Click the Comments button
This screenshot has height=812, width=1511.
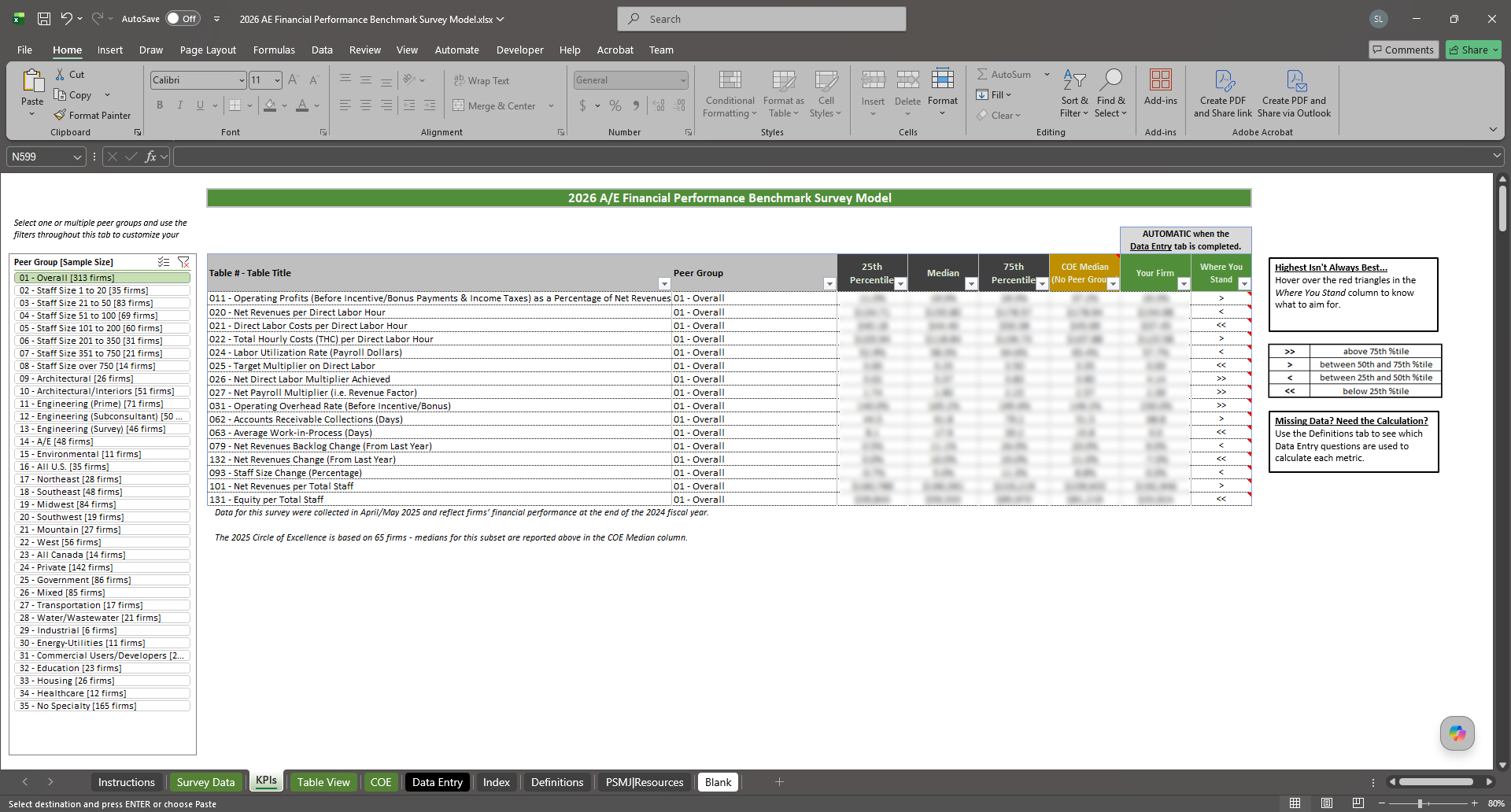(1403, 50)
